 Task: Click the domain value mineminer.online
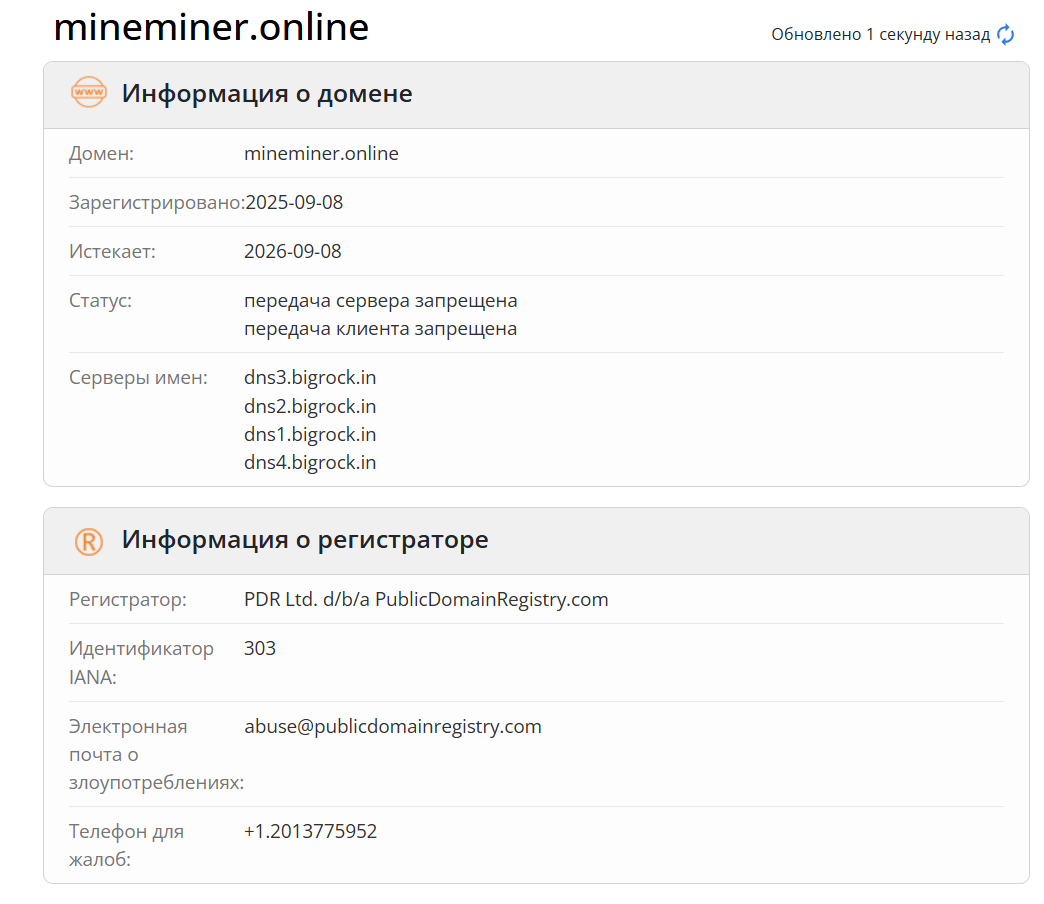[321, 154]
